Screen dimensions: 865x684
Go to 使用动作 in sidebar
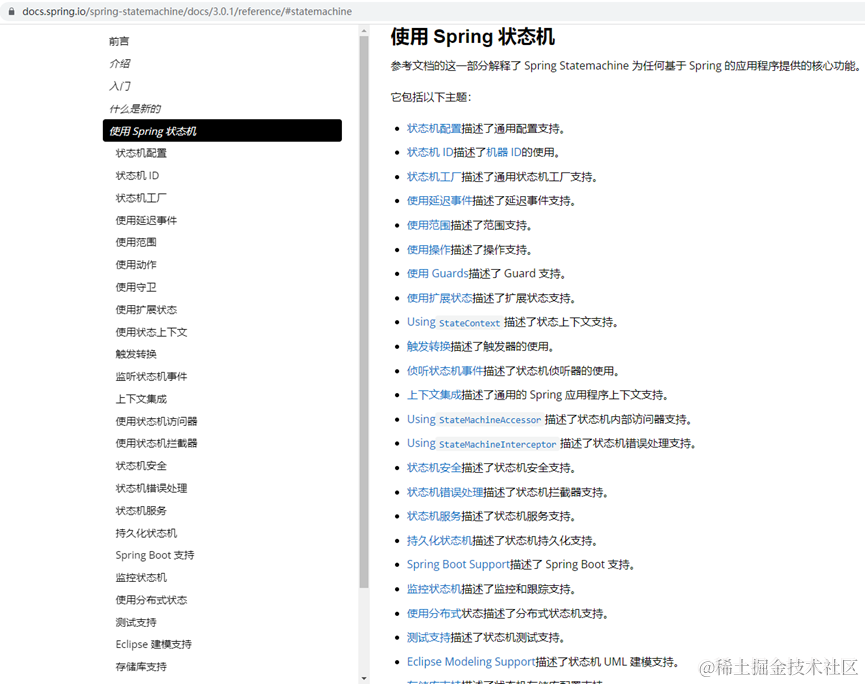coord(136,265)
